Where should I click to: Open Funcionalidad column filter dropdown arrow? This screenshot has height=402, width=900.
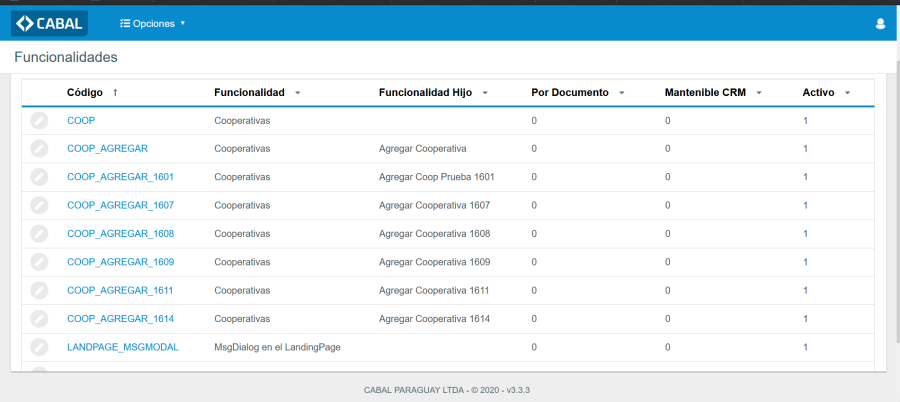pyautogui.click(x=298, y=93)
